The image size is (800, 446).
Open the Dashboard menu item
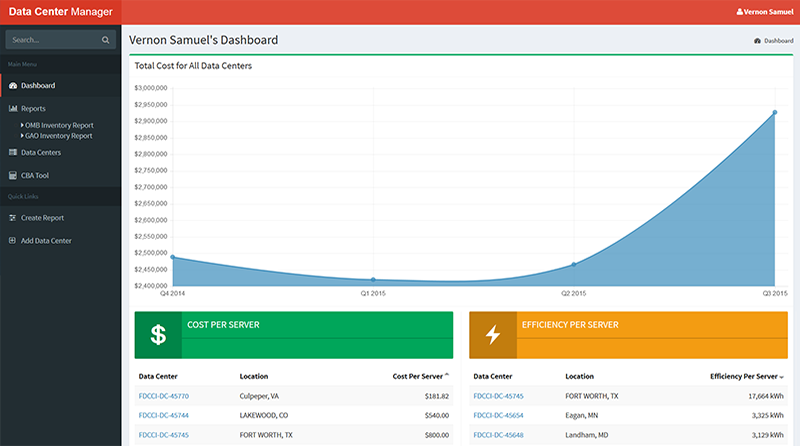pyautogui.click(x=61, y=86)
